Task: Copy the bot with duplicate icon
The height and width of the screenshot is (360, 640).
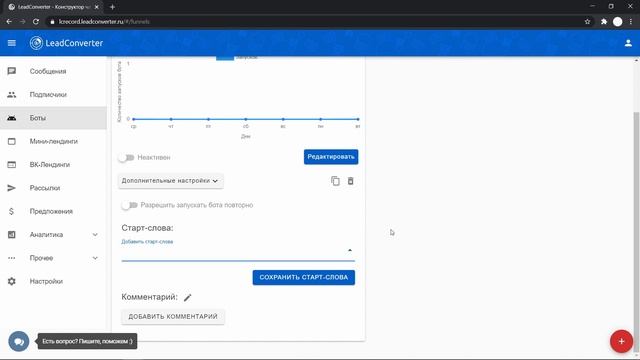Action: pyautogui.click(x=335, y=181)
